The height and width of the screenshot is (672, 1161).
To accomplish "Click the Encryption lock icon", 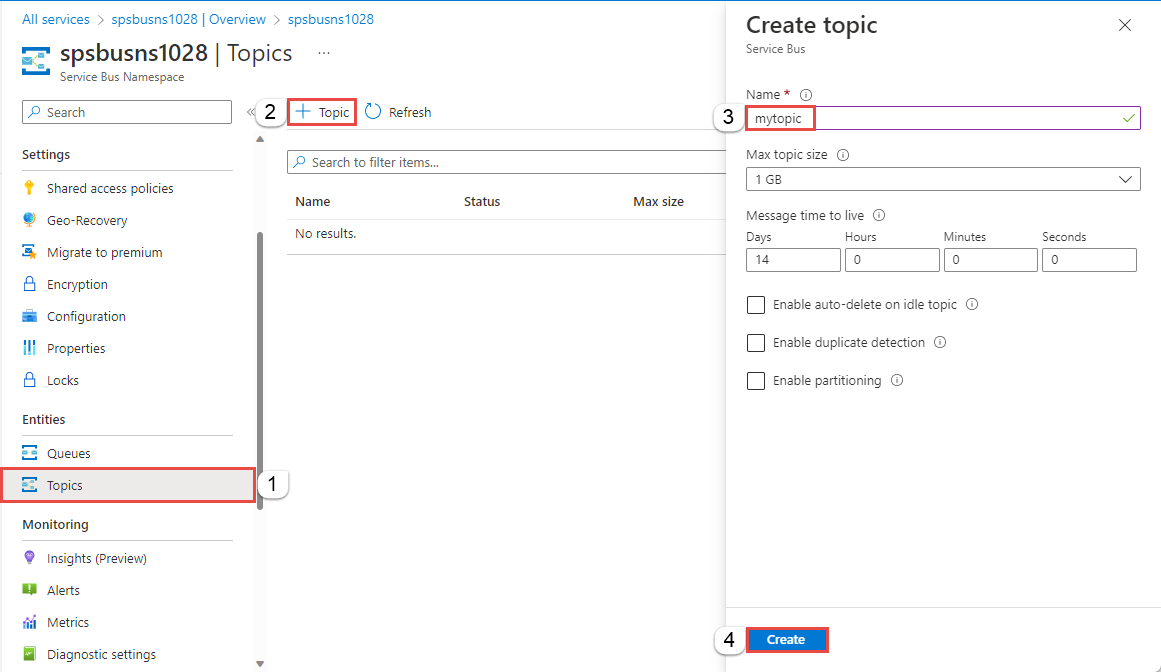I will [x=29, y=285].
